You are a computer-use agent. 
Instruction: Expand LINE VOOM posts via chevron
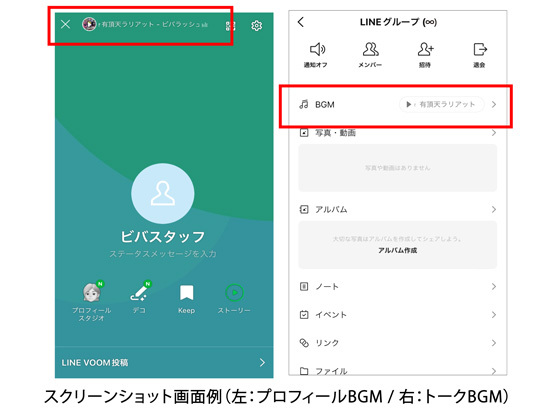[262, 362]
